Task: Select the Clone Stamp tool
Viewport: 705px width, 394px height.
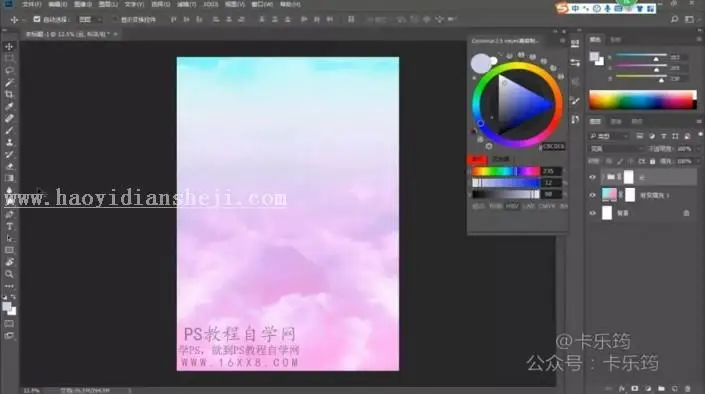Action: click(9, 142)
